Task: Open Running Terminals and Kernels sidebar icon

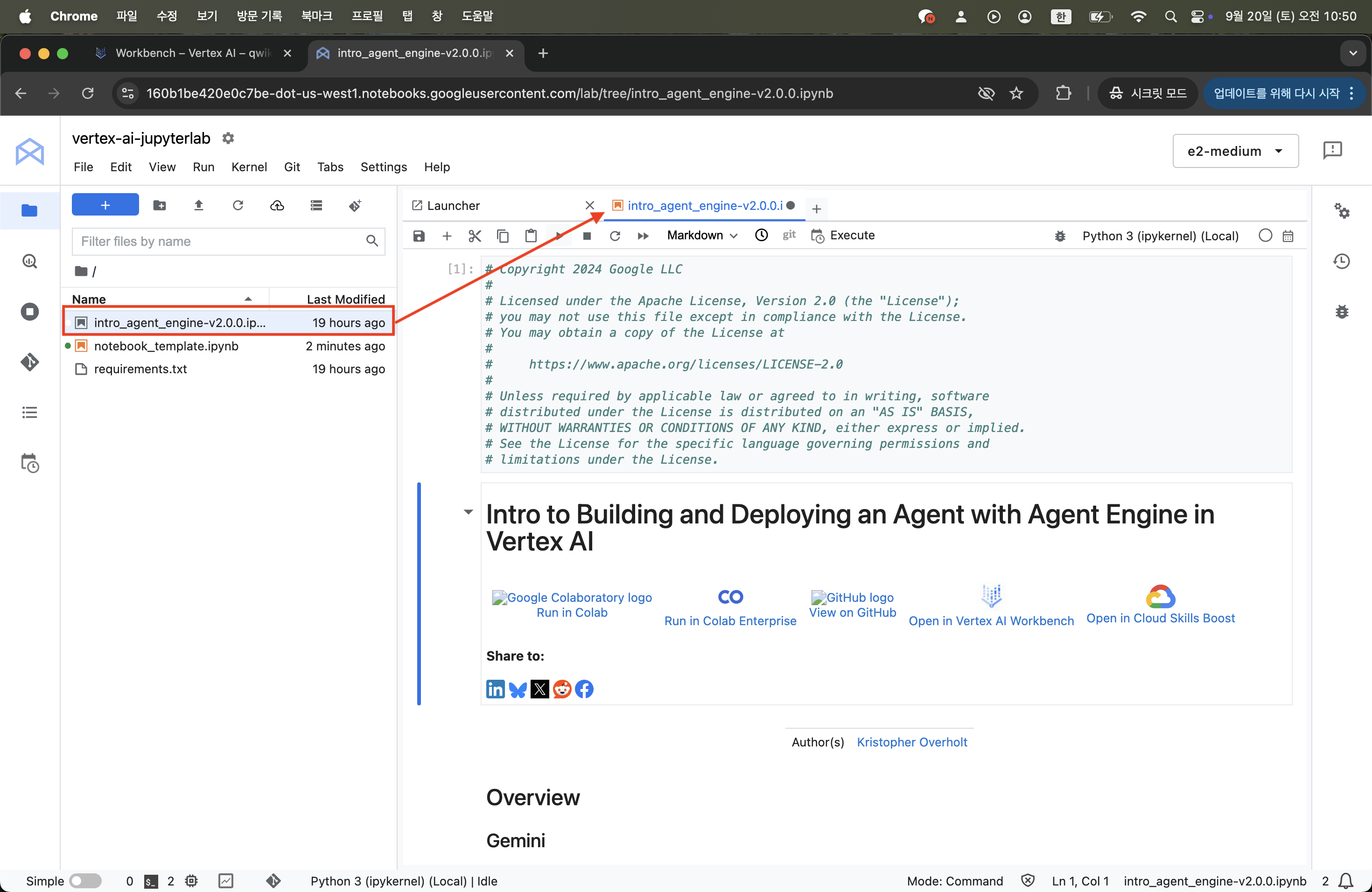Action: (29, 312)
